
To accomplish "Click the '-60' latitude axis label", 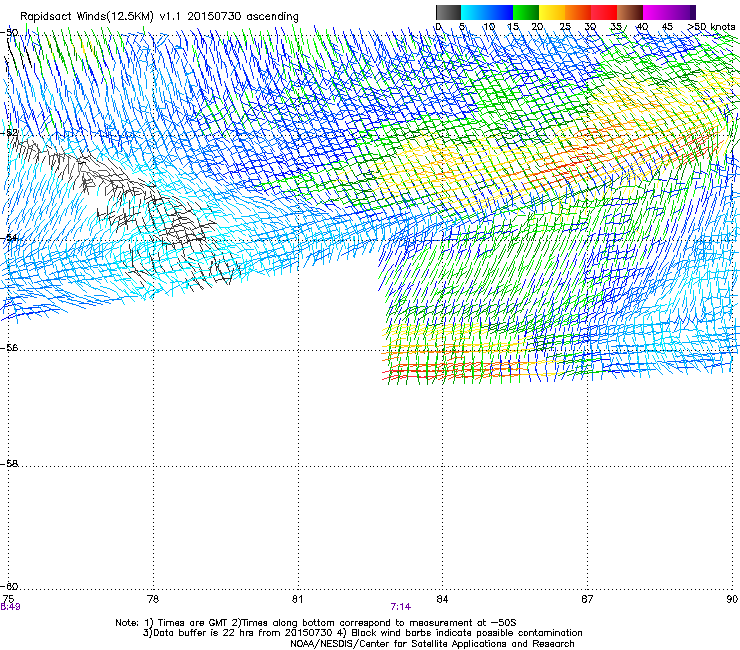I will [9, 587].
